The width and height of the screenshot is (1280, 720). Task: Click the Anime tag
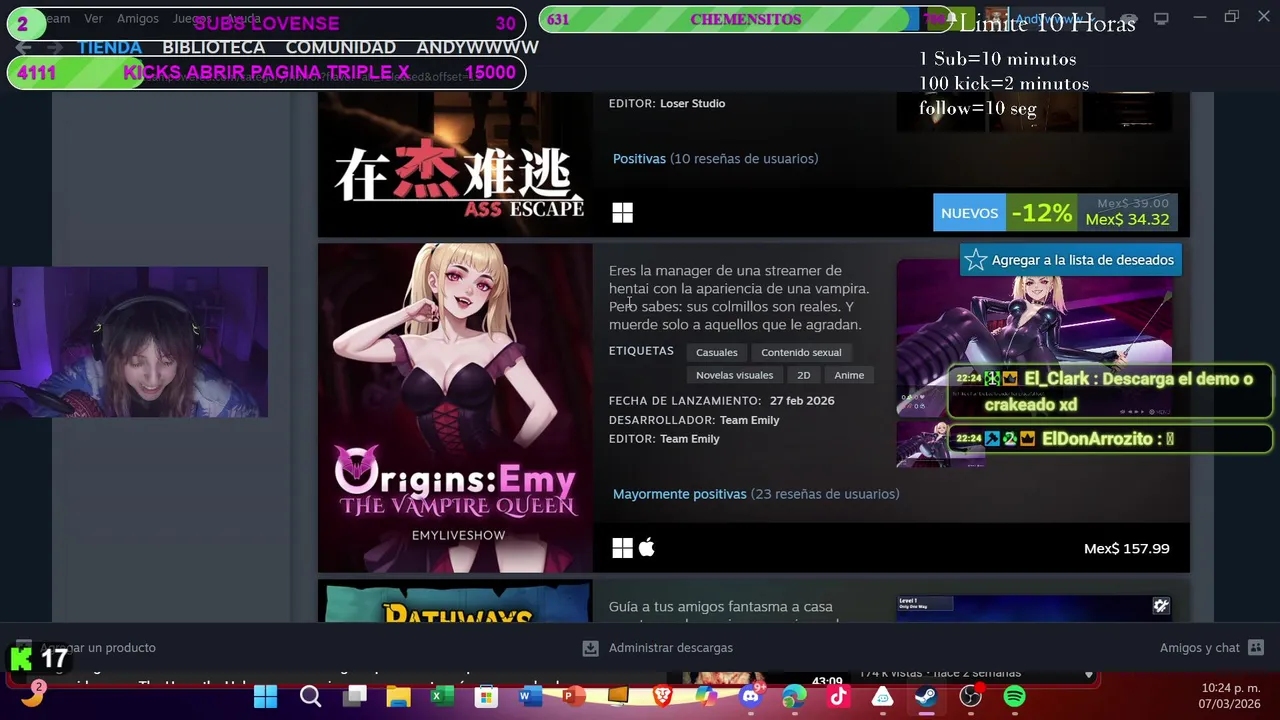[849, 375]
